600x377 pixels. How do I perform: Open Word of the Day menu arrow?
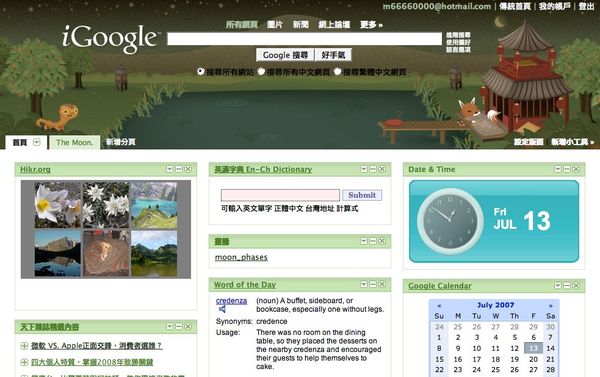364,284
